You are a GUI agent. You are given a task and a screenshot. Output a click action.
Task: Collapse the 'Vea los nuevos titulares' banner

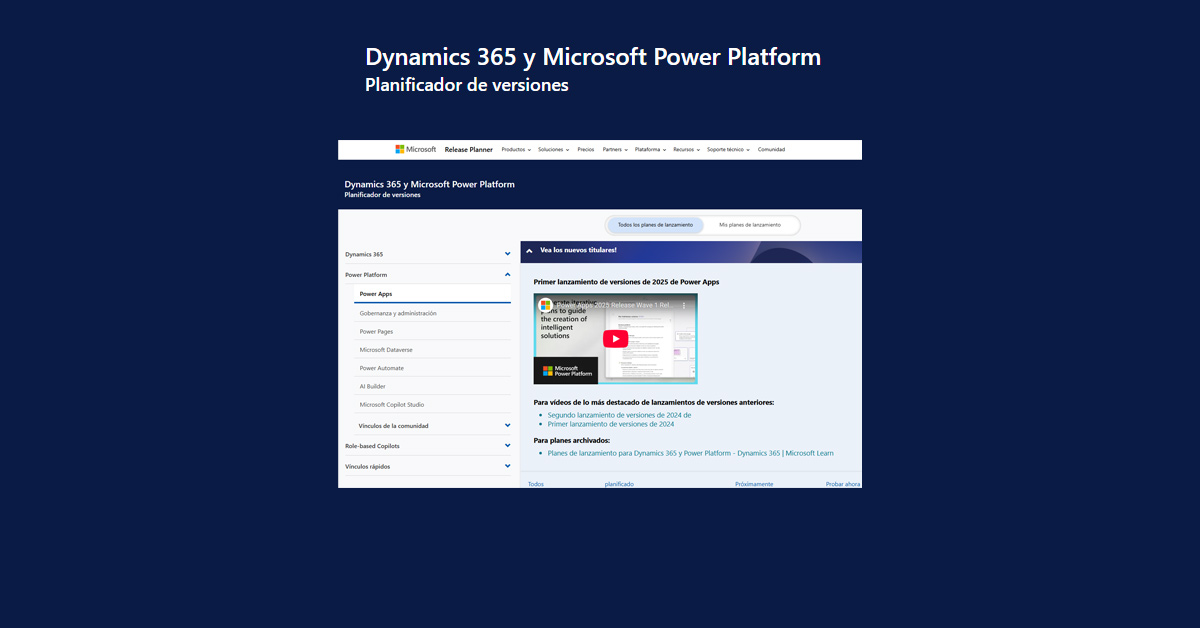click(x=529, y=251)
